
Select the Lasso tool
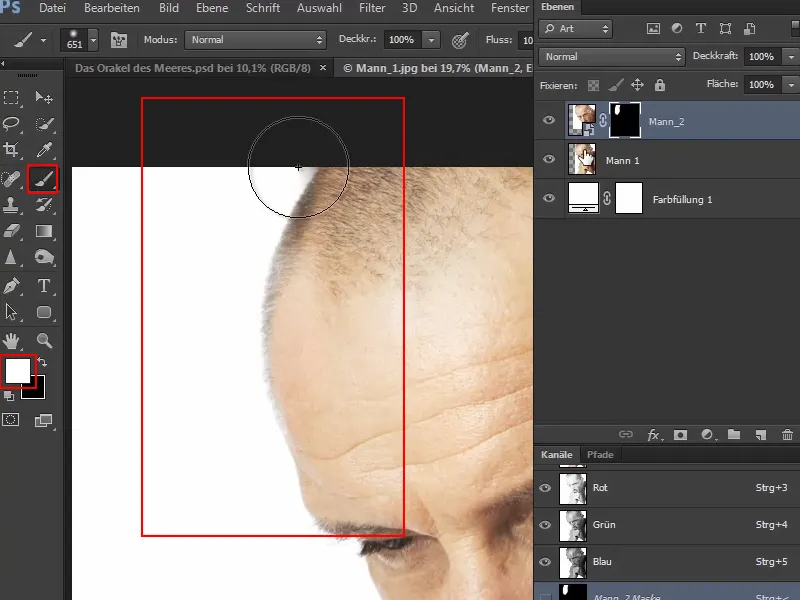click(11, 123)
